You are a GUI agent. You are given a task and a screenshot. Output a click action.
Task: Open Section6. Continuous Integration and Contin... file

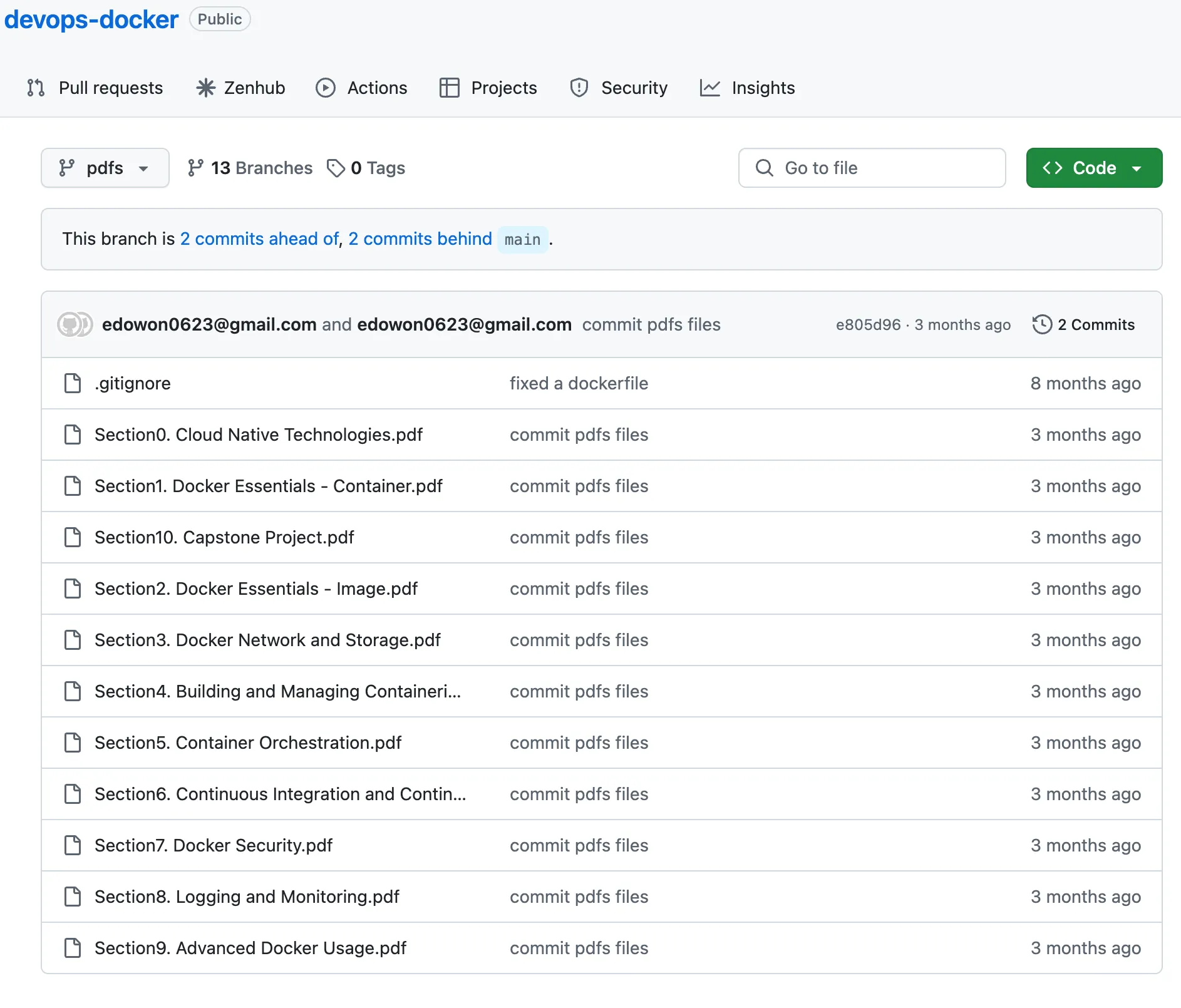click(x=281, y=794)
